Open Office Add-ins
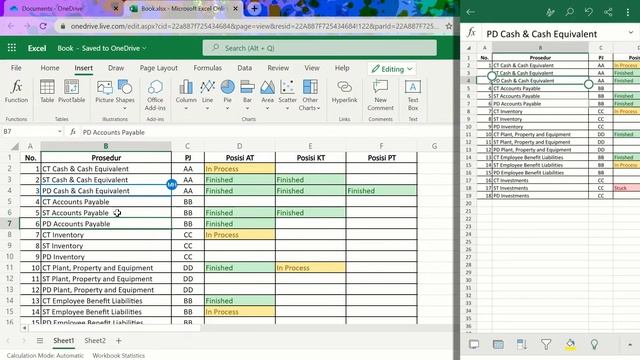Viewport: 640px width, 360px height. [x=155, y=96]
